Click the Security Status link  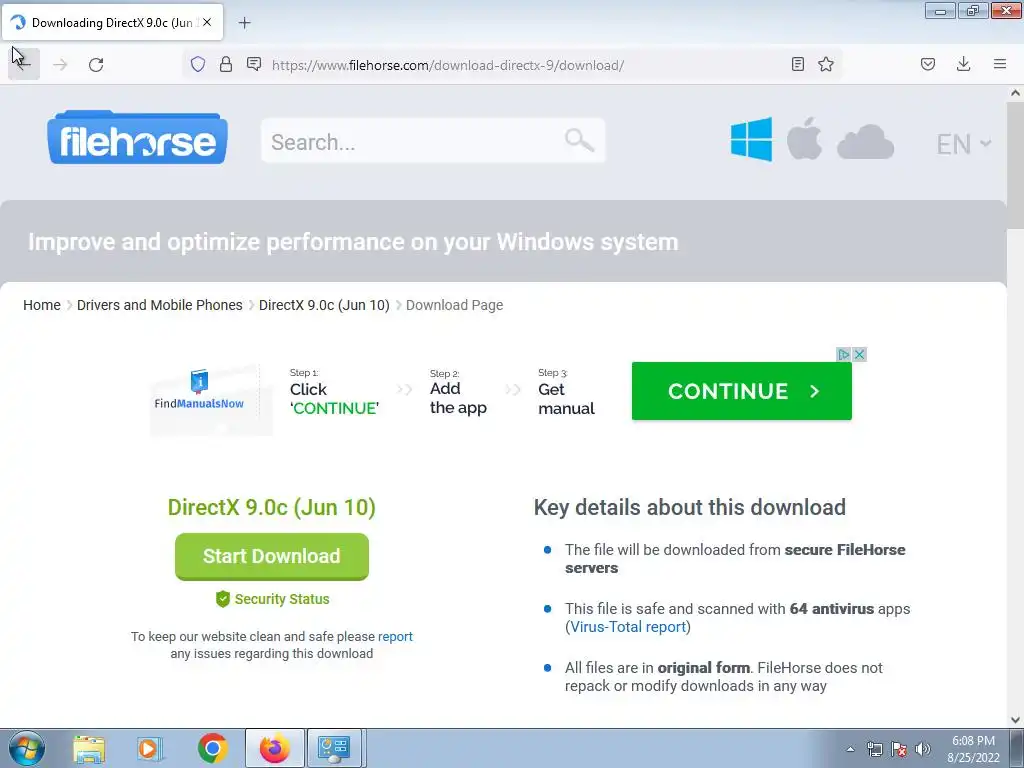click(272, 599)
